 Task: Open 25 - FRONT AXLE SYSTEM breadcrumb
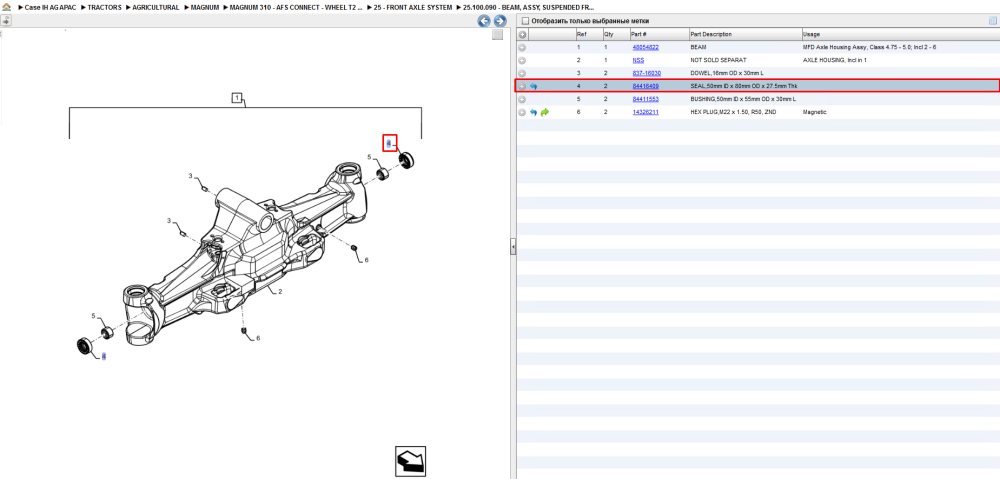coord(413,8)
